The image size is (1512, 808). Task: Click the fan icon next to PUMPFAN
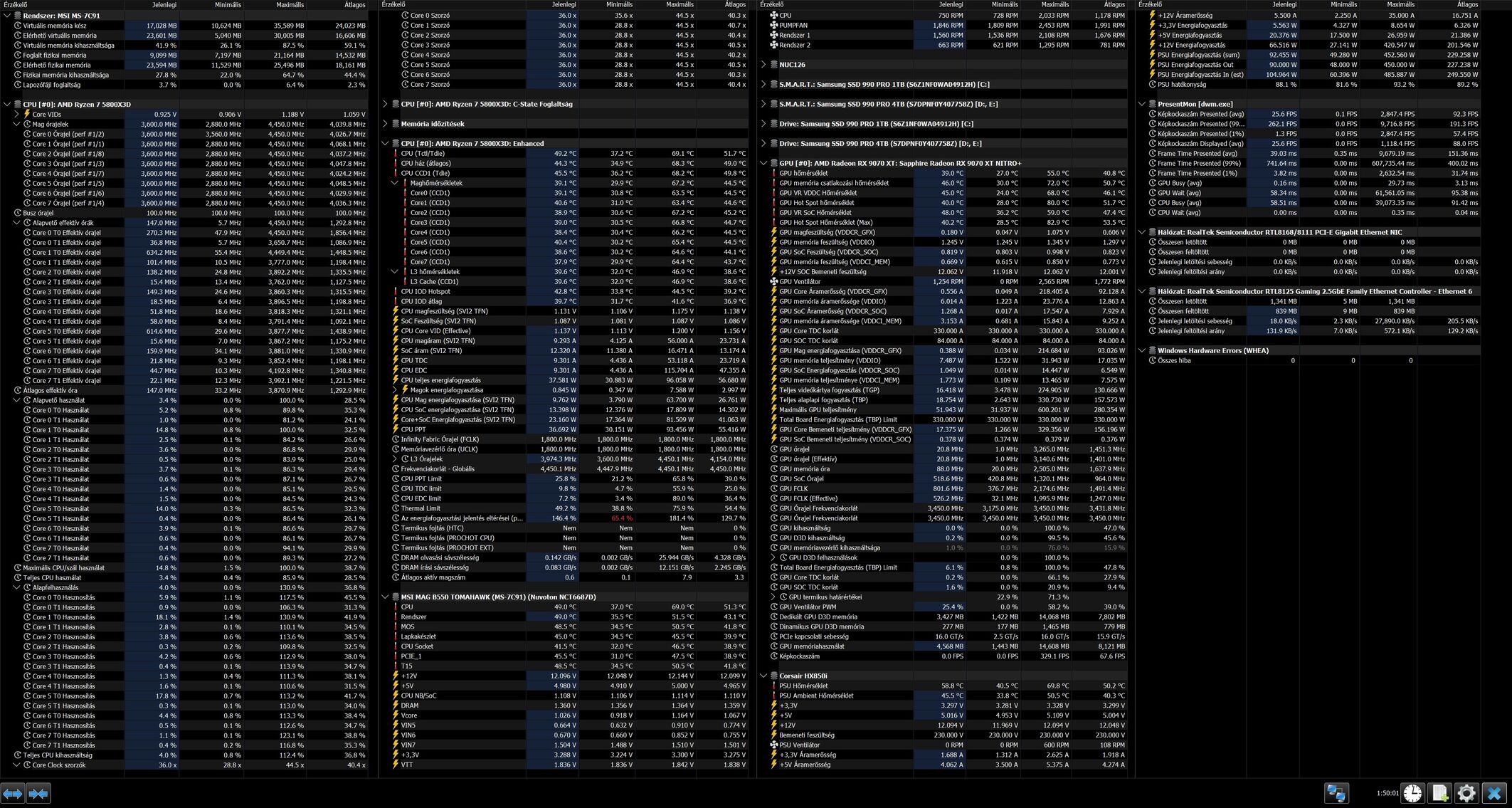(773, 25)
